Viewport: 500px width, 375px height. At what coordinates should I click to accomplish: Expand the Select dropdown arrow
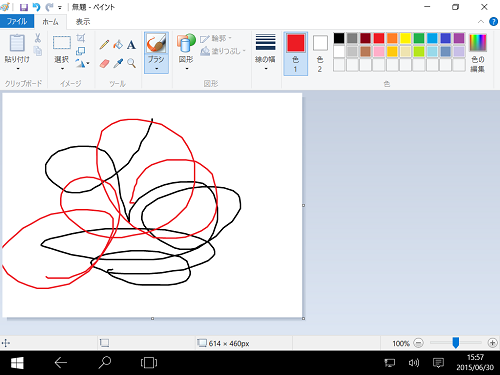click(62, 69)
